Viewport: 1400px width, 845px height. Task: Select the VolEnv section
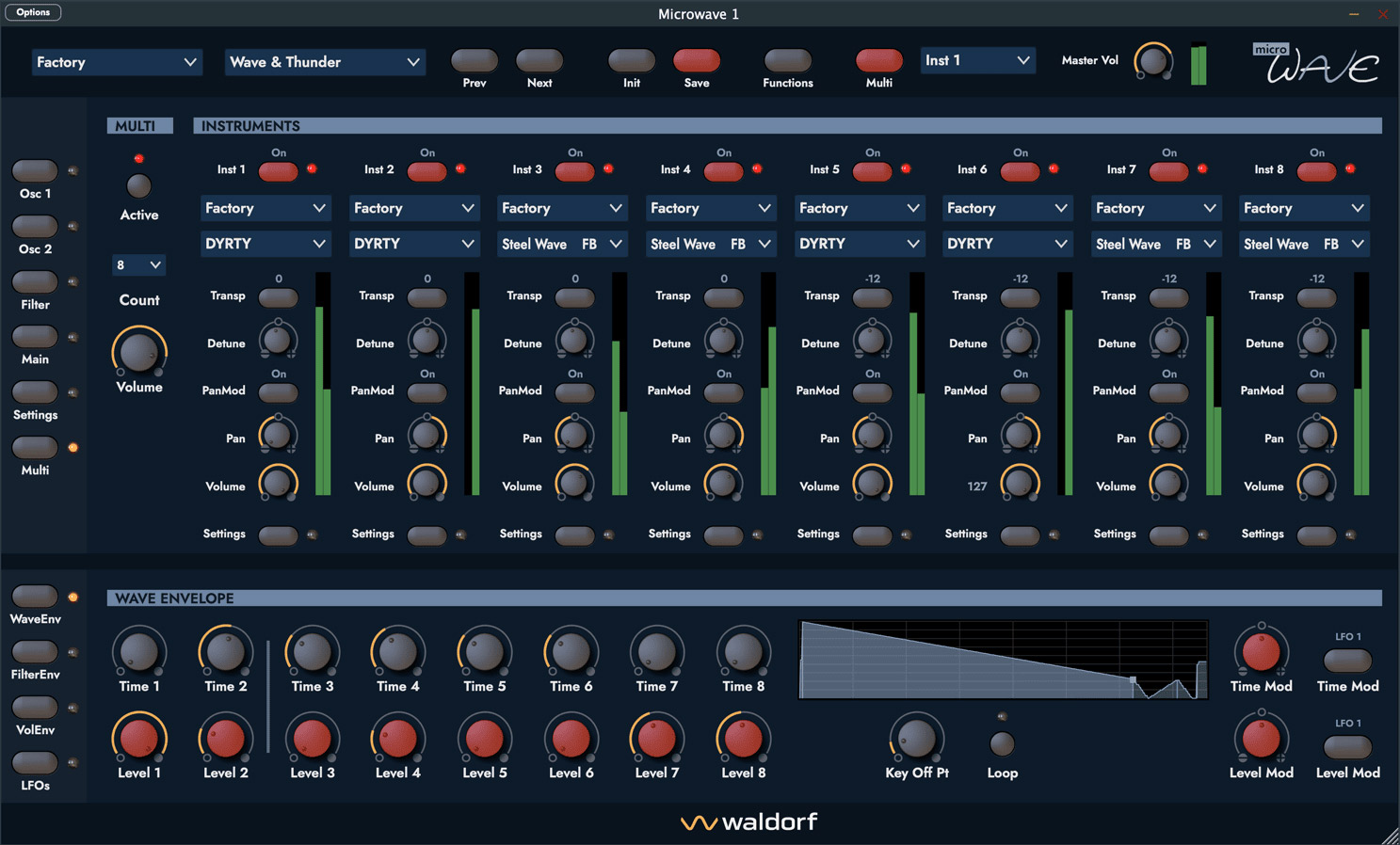(x=35, y=707)
